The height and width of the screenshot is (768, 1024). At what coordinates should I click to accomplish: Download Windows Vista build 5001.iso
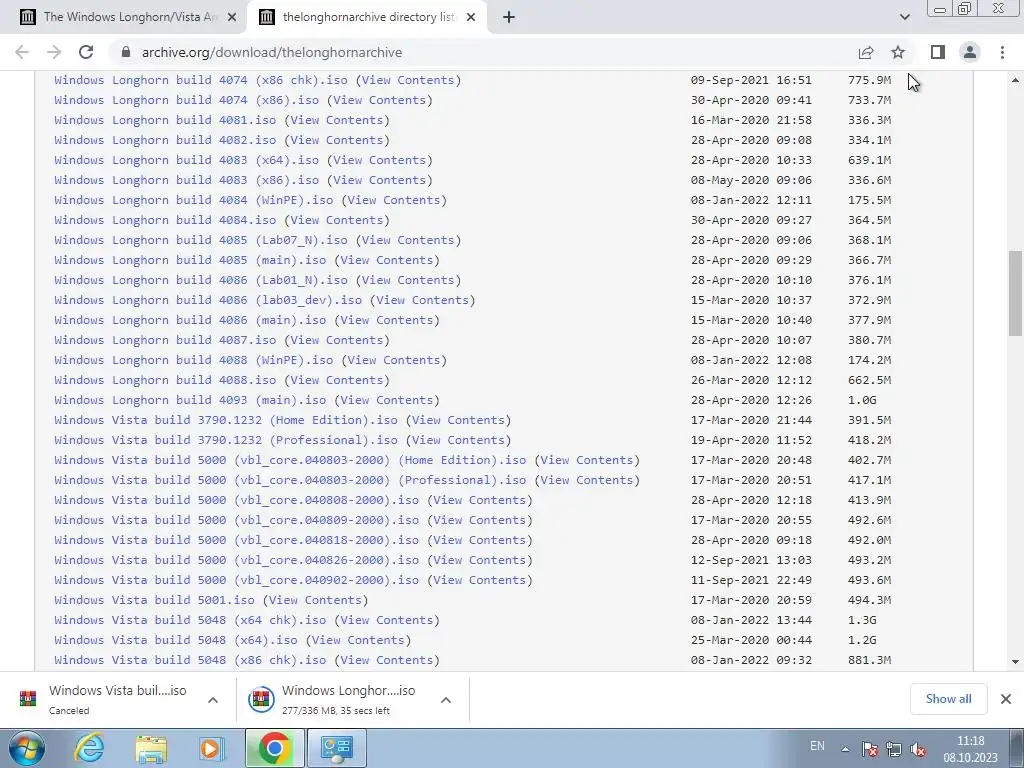pos(155,600)
